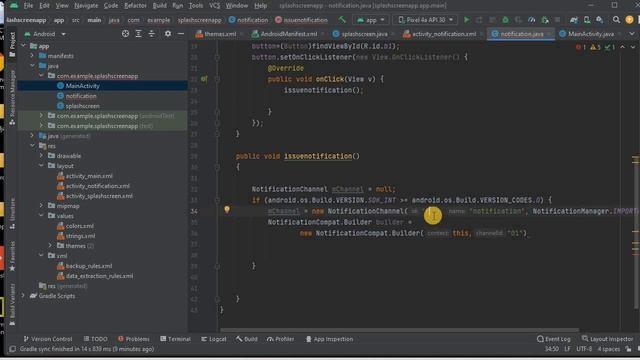Collapse the xml resources folder
This screenshot has width=640, height=360.
[x=41, y=256]
